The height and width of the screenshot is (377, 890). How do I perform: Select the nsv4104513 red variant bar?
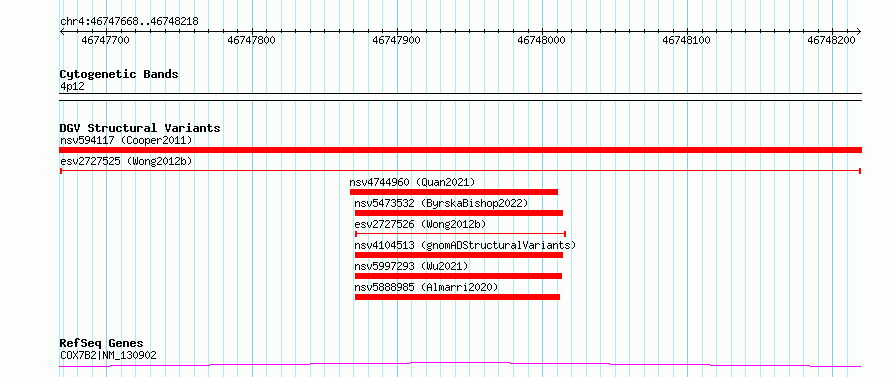(x=459, y=255)
